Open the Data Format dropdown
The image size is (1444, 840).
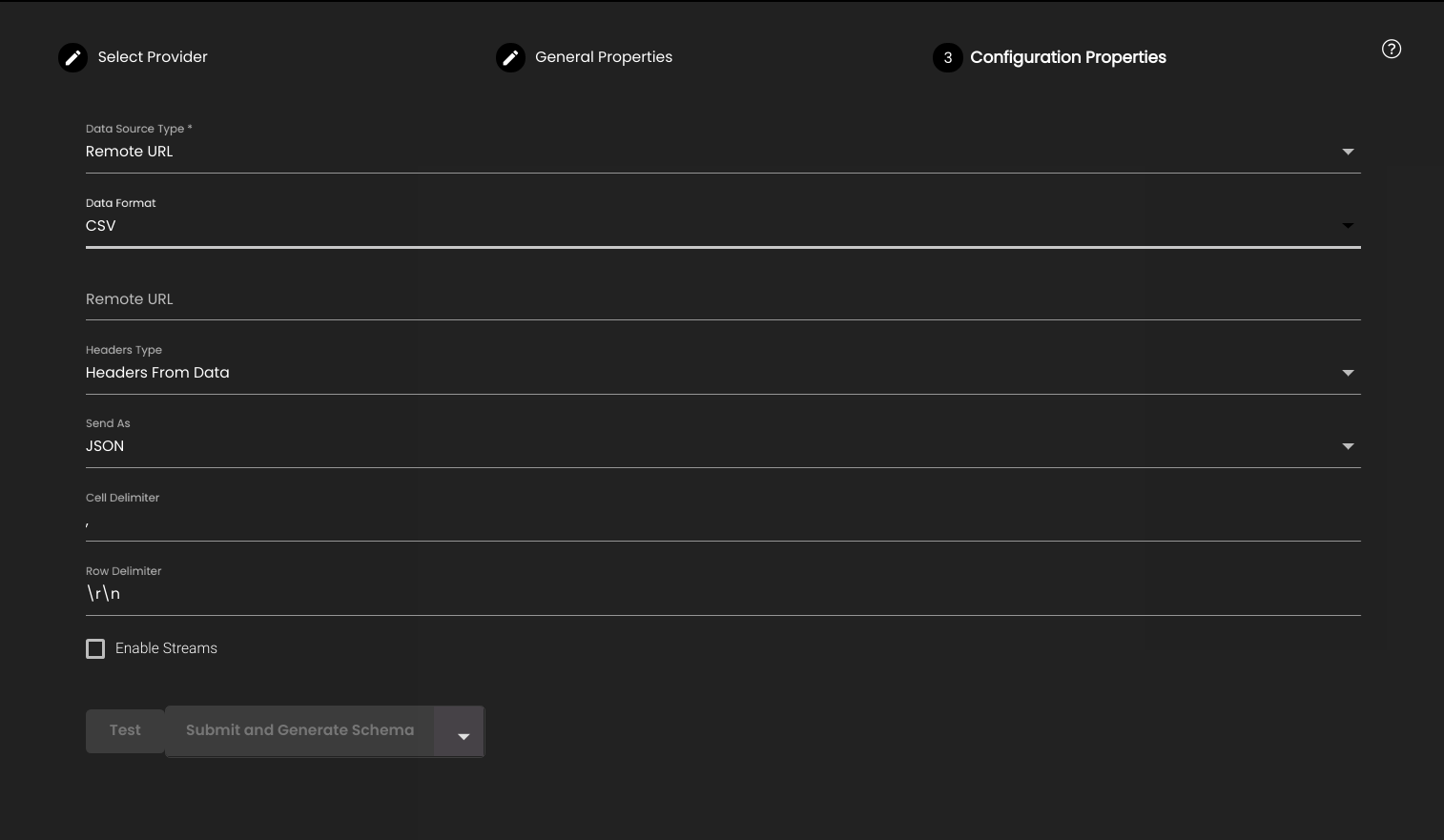click(723, 226)
